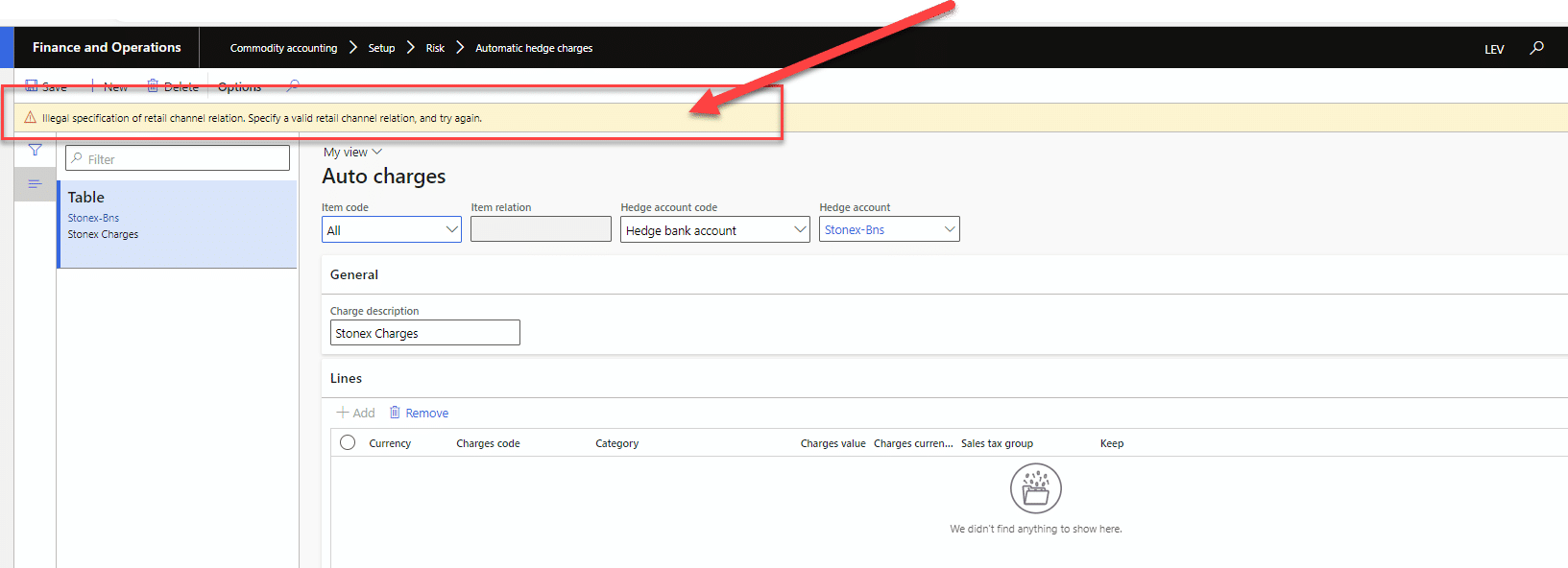Click the 'Item code' field label
Image resolution: width=1568 pixels, height=568 pixels.
click(x=345, y=207)
